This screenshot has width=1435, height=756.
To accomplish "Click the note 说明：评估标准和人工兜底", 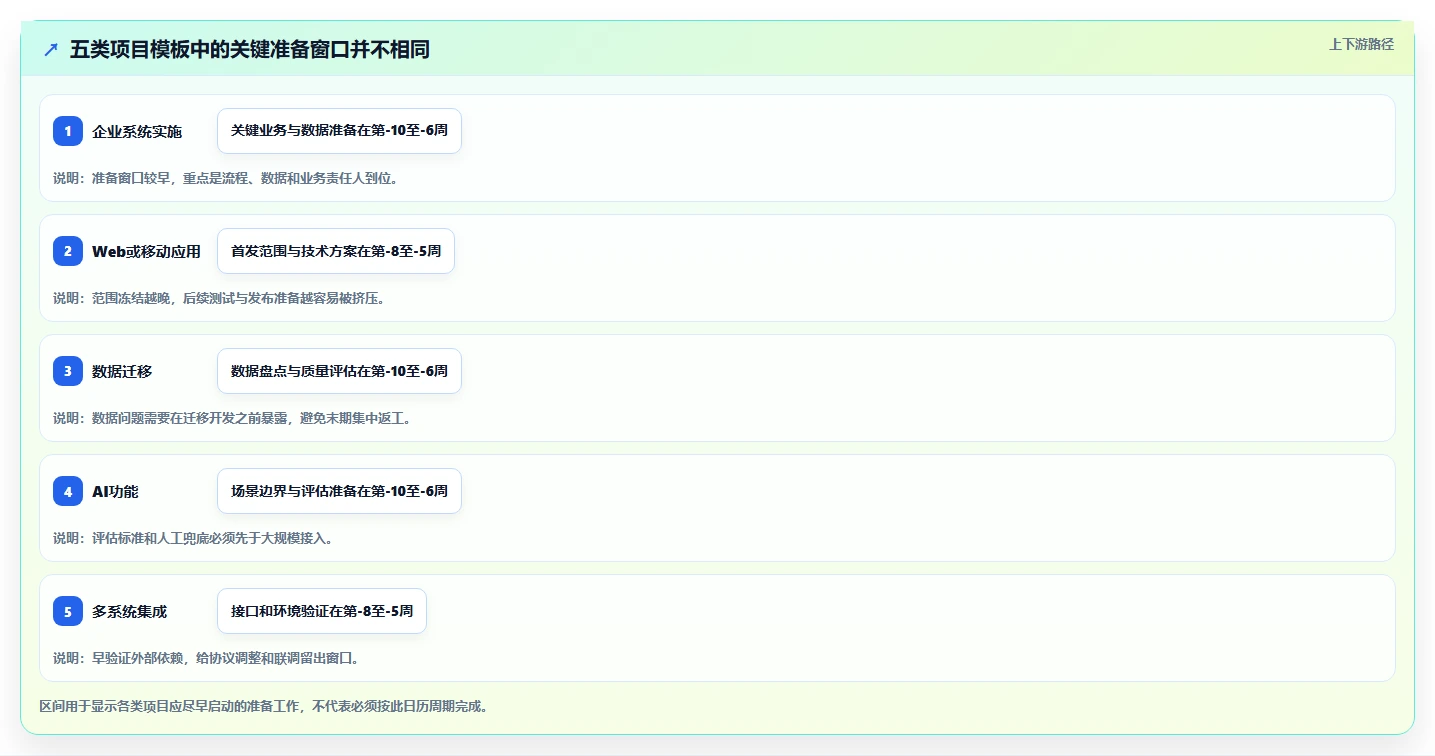I will pos(193,538).
